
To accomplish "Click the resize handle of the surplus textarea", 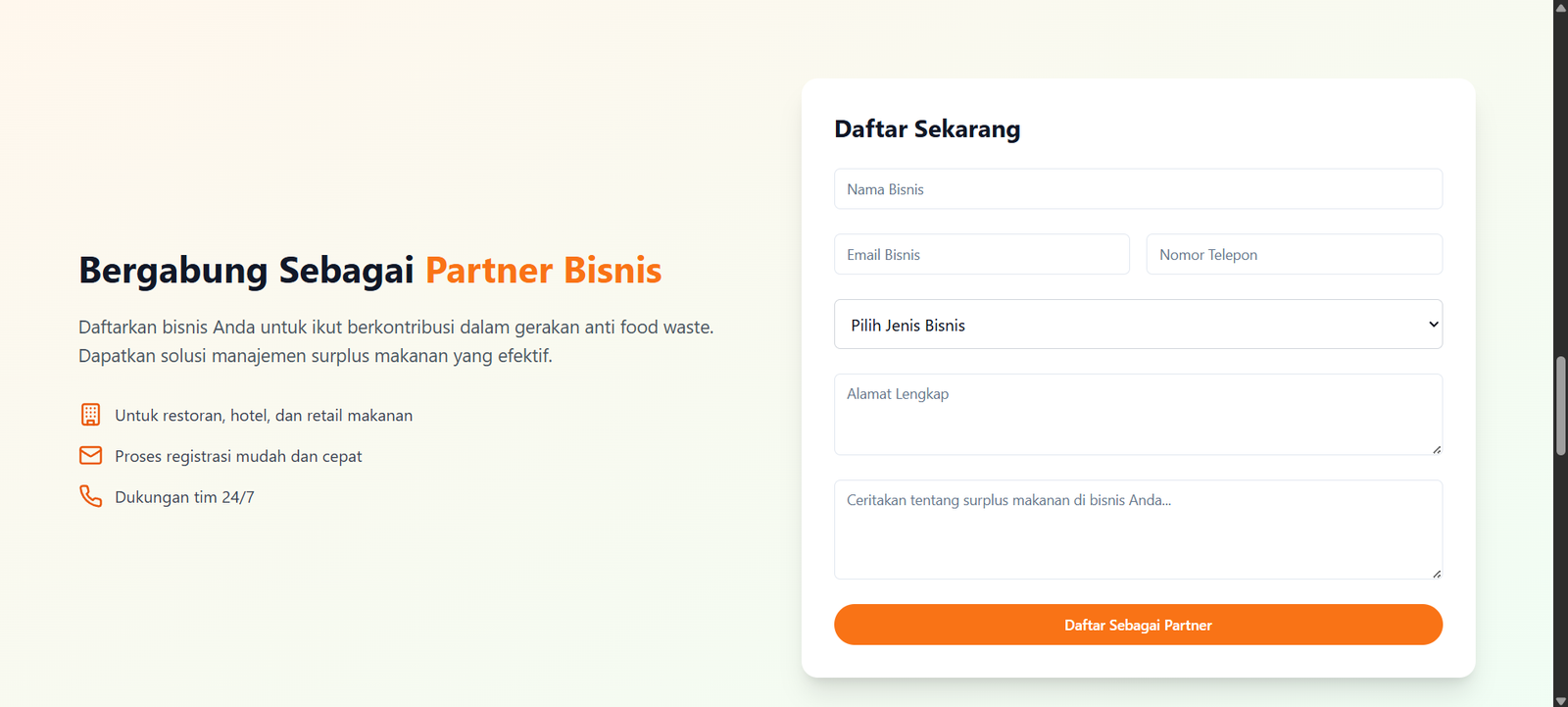I will pyautogui.click(x=1437, y=574).
